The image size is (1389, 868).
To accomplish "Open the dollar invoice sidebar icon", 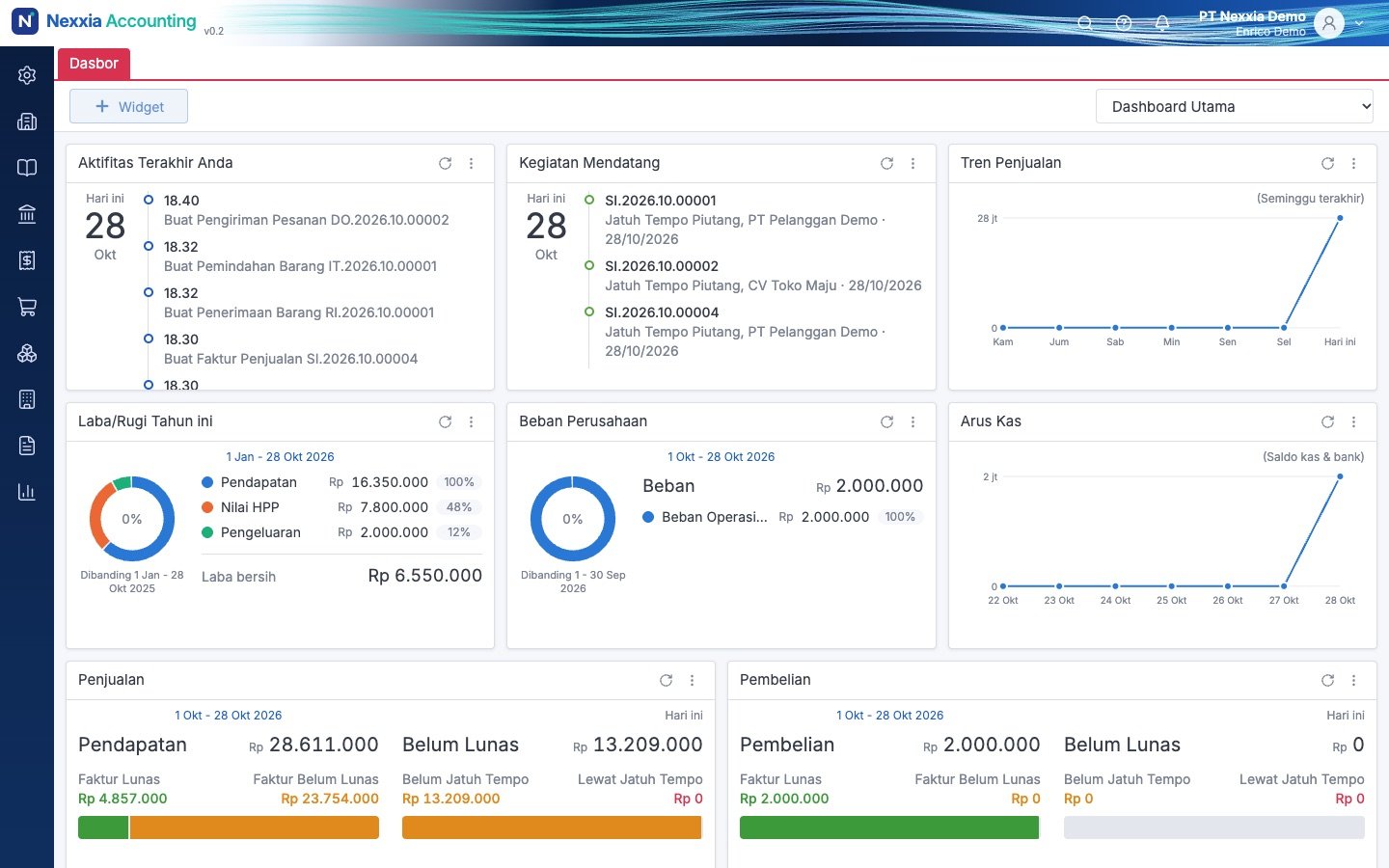I will point(27,260).
